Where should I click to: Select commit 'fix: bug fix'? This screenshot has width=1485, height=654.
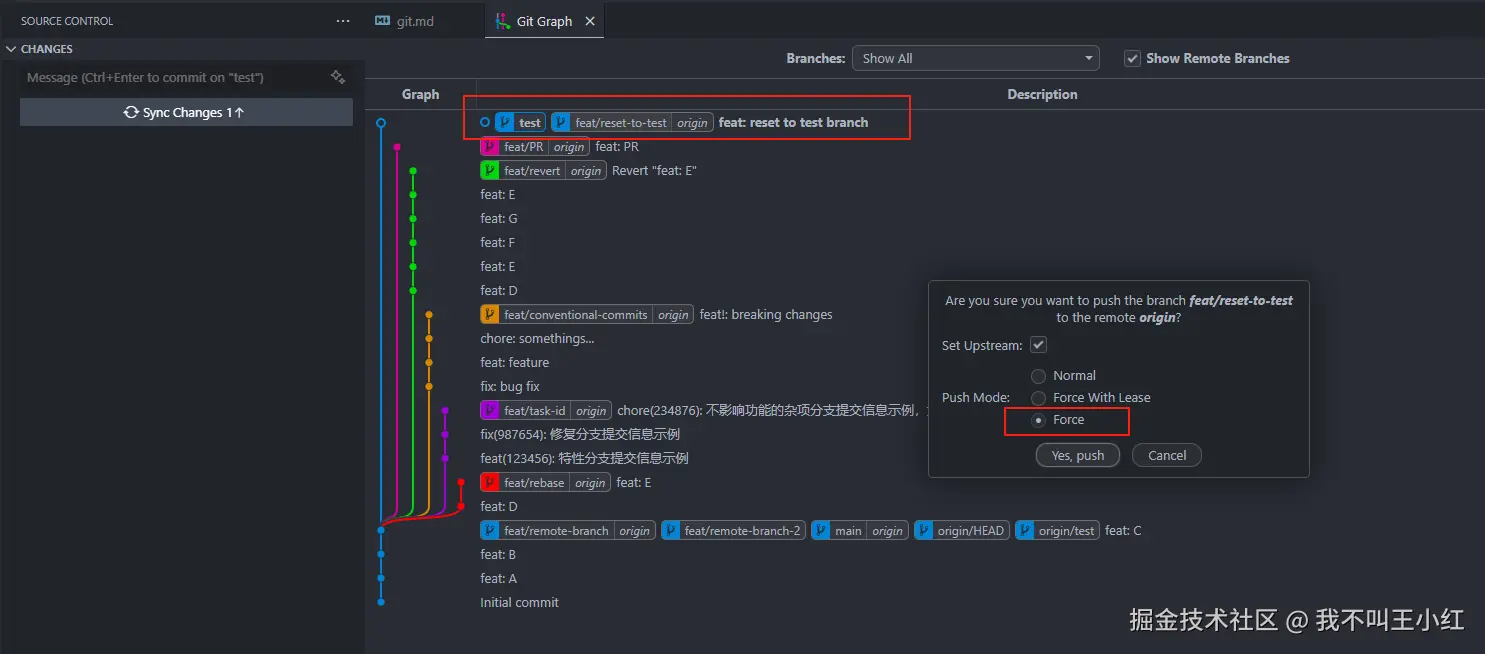(x=510, y=386)
